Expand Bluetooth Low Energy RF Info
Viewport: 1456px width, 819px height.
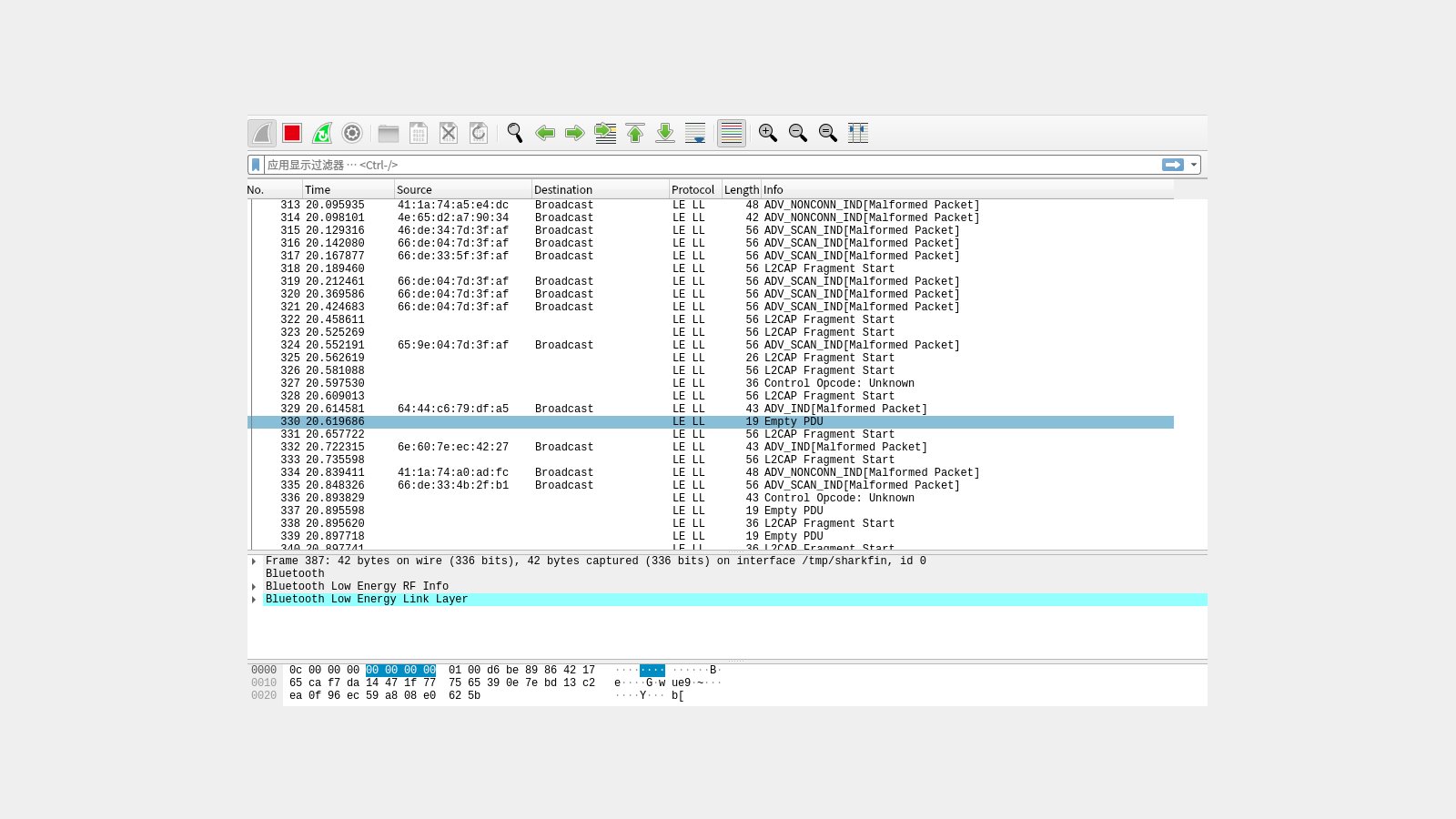[254, 587]
